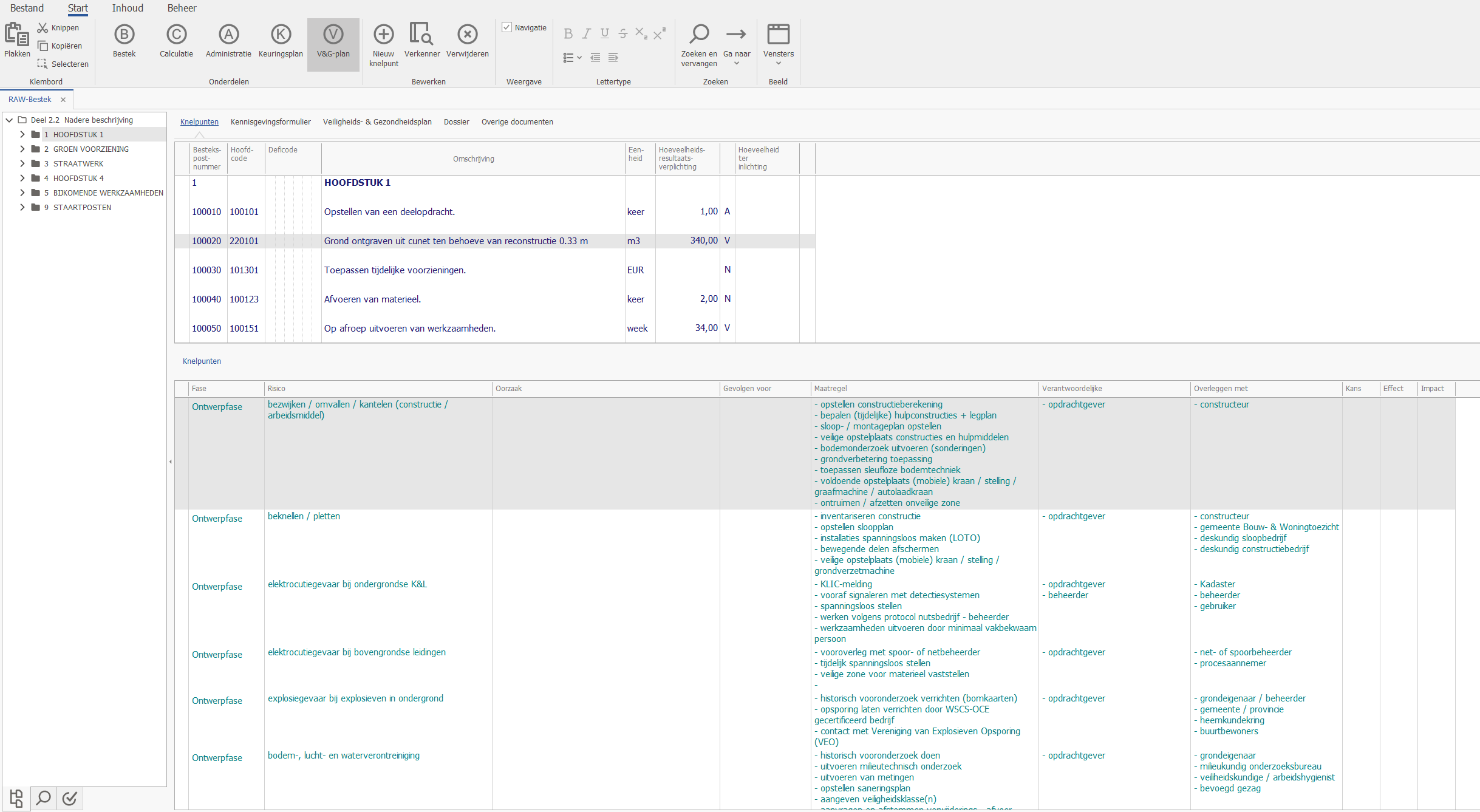Viewport: 1480px width, 812px height.
Task: Select the risk 'beknellen / pletten'
Action: coord(304,516)
